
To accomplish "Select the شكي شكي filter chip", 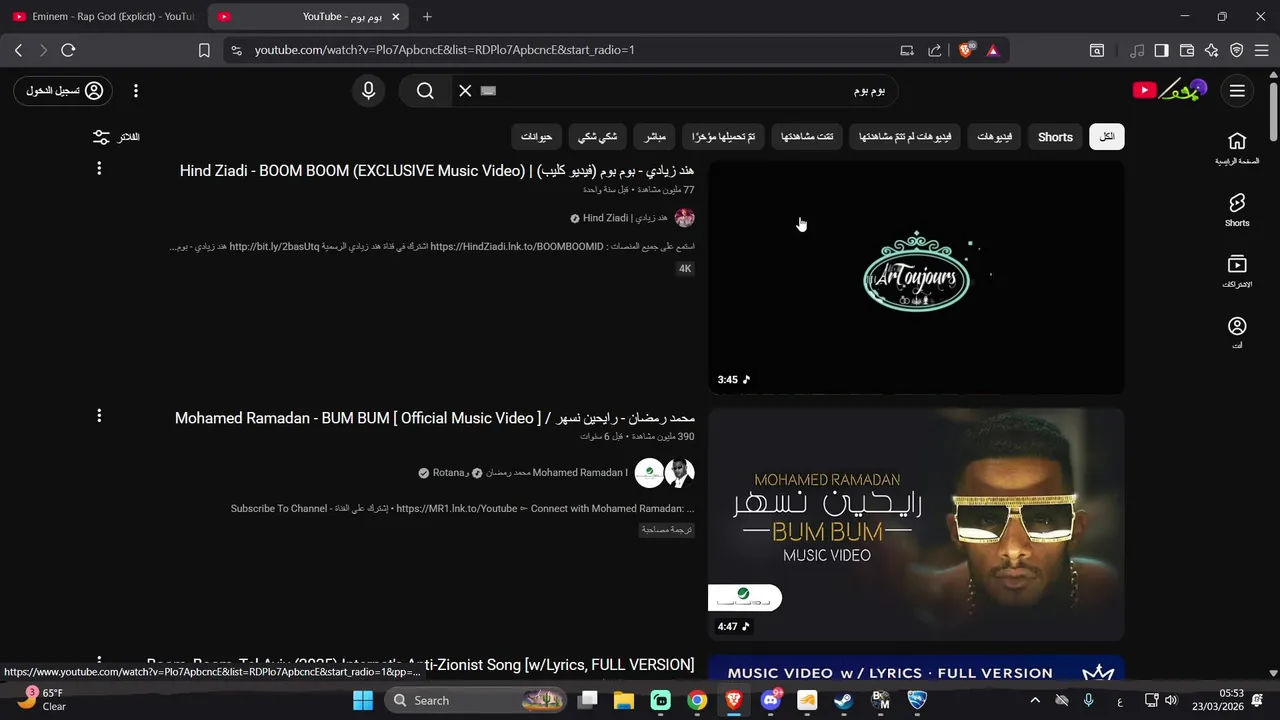I will [598, 137].
